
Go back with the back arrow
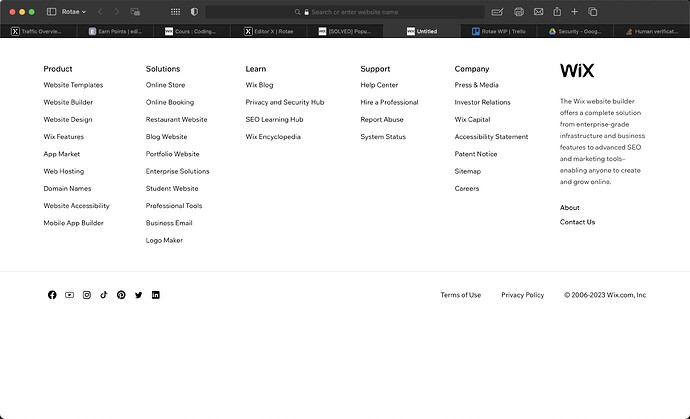[100, 12]
